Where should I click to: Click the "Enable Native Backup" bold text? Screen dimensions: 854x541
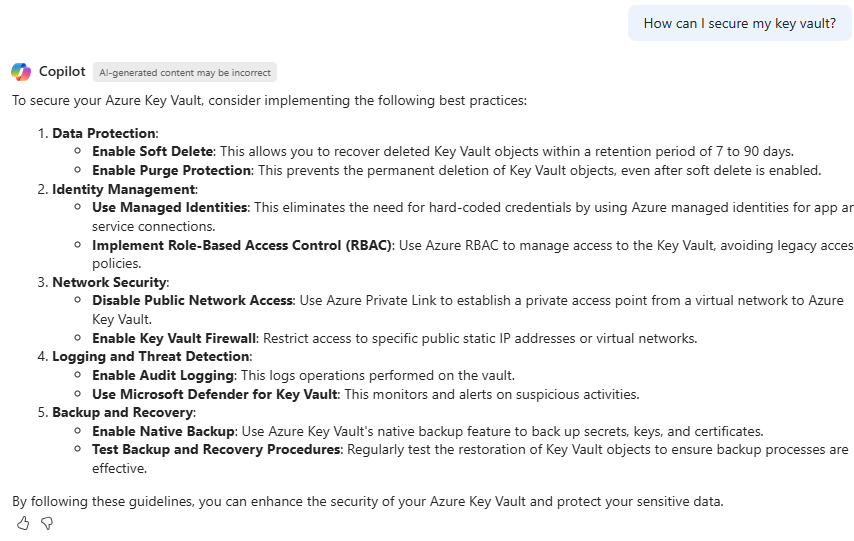point(163,431)
